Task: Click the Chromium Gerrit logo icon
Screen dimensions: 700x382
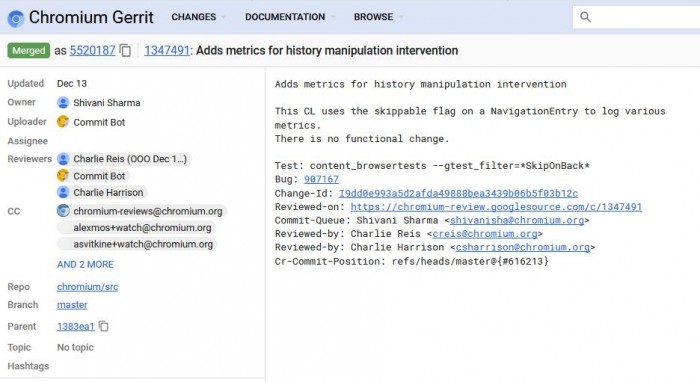Action: (x=16, y=18)
